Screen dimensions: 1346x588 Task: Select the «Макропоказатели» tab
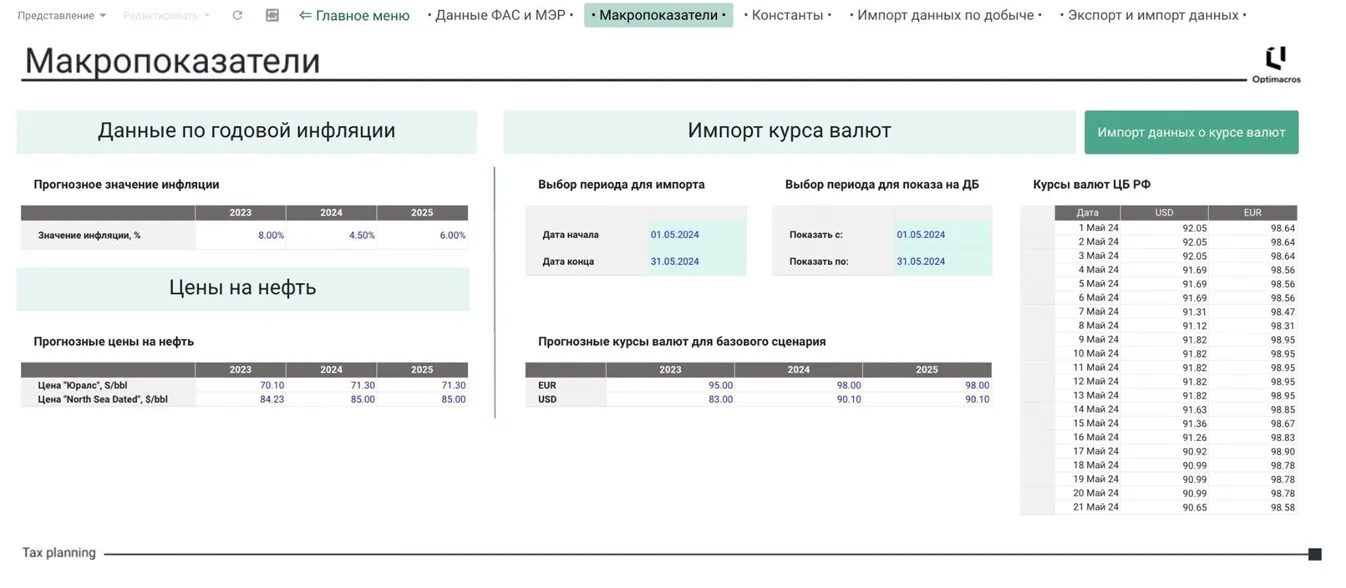tap(658, 15)
